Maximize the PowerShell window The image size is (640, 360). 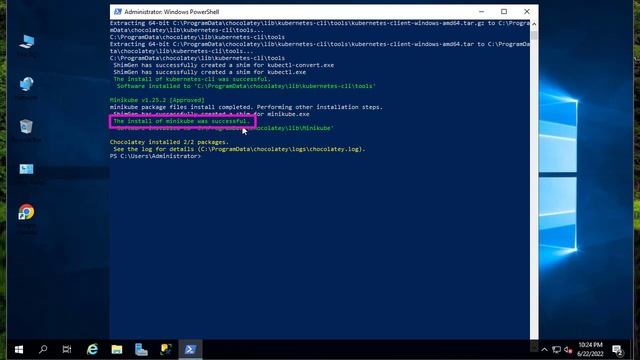(504, 11)
